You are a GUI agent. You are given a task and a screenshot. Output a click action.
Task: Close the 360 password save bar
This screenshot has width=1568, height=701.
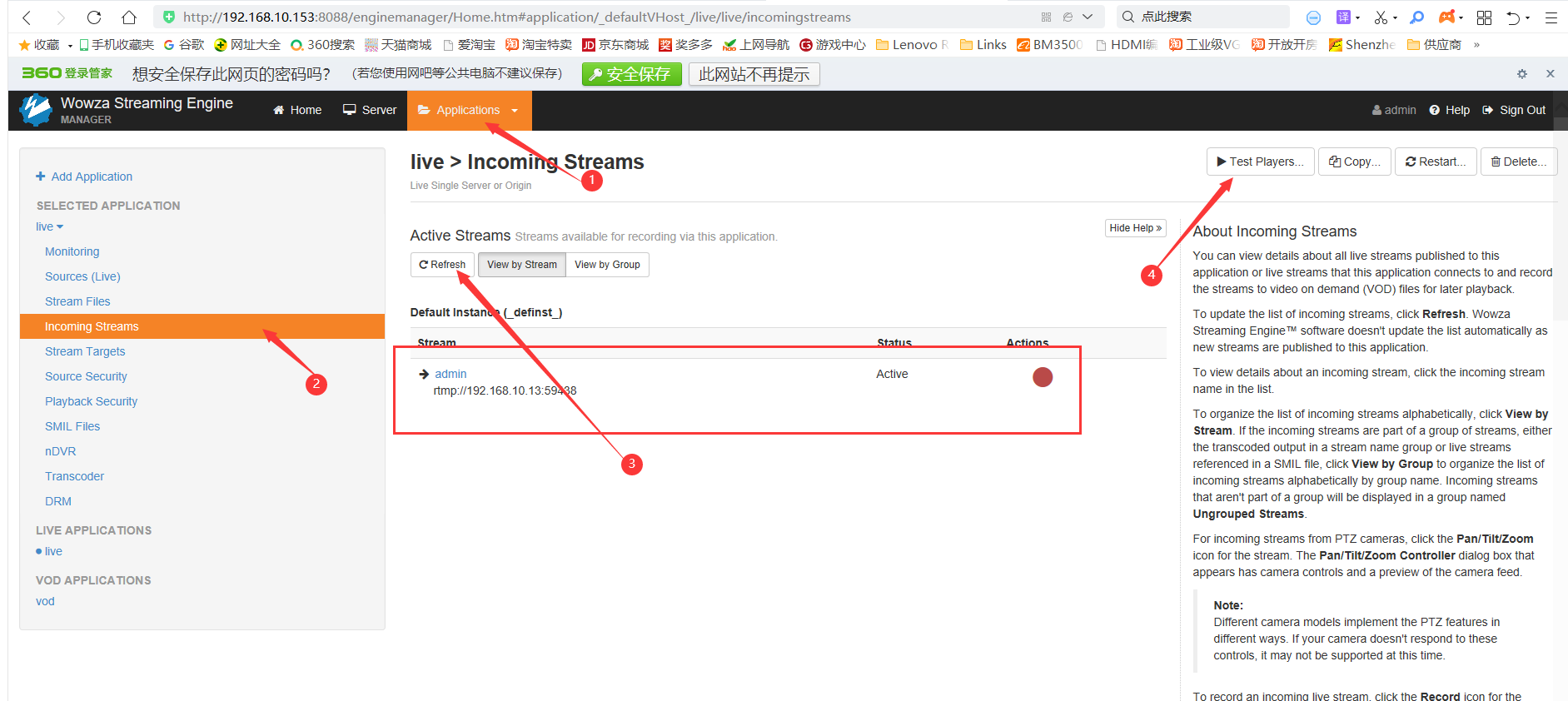click(x=1550, y=74)
